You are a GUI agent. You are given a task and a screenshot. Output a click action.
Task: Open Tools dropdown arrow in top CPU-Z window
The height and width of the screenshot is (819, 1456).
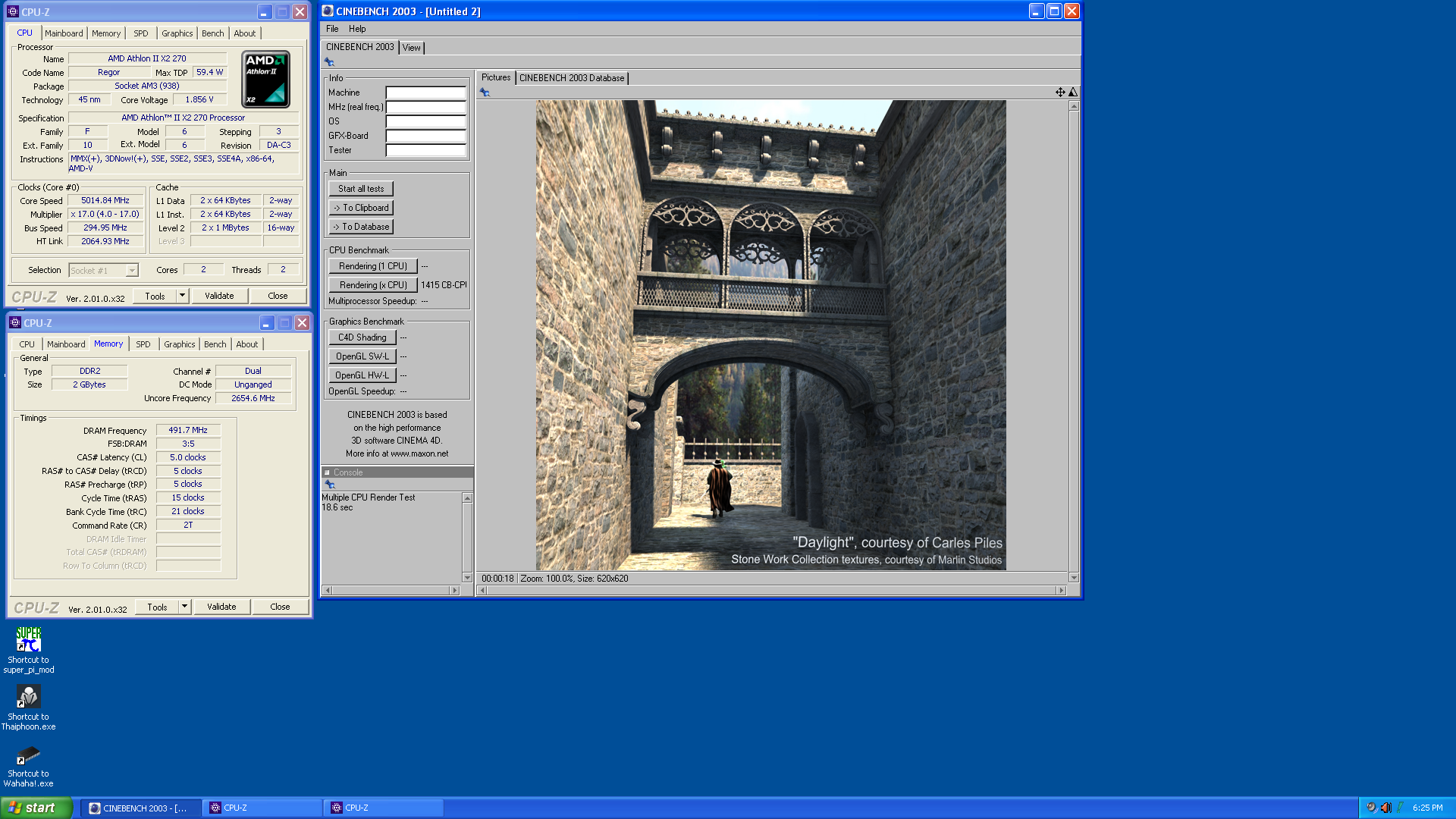pos(182,296)
